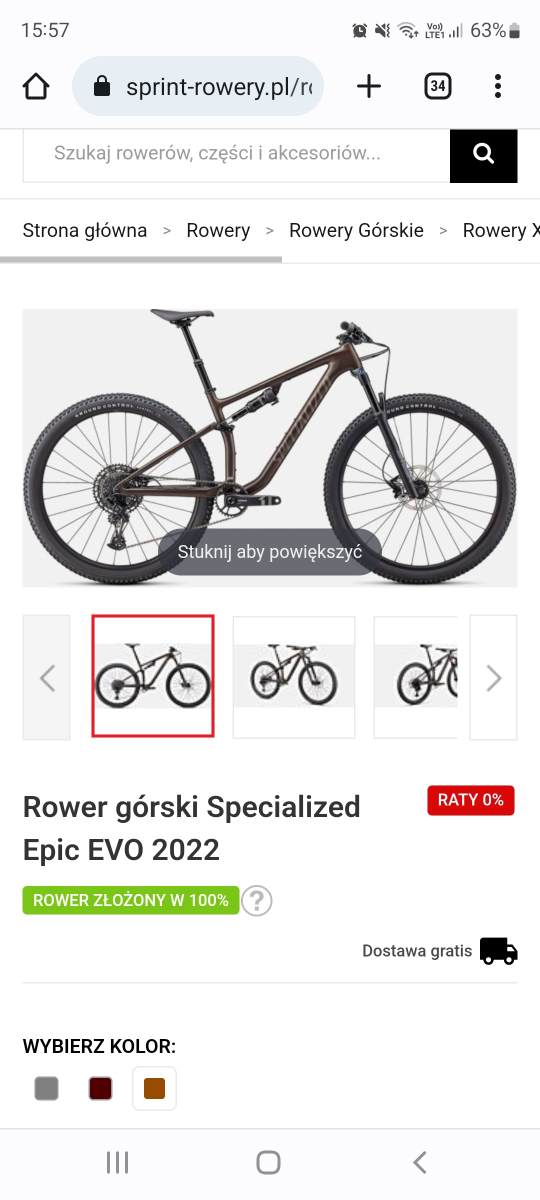Choose the selected brown-orange color swatch
Image resolution: width=540 pixels, height=1200 pixels.
(154, 1088)
